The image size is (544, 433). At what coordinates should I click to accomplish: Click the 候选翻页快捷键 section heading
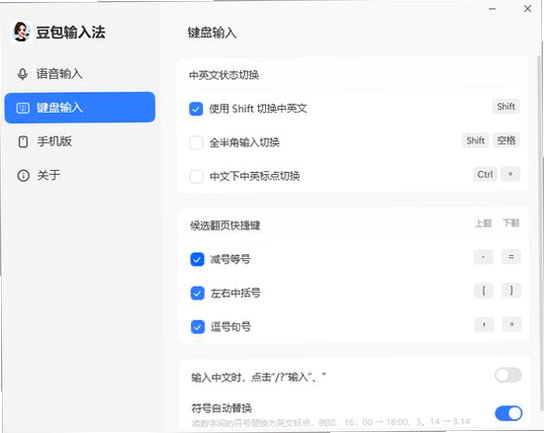click(x=225, y=226)
